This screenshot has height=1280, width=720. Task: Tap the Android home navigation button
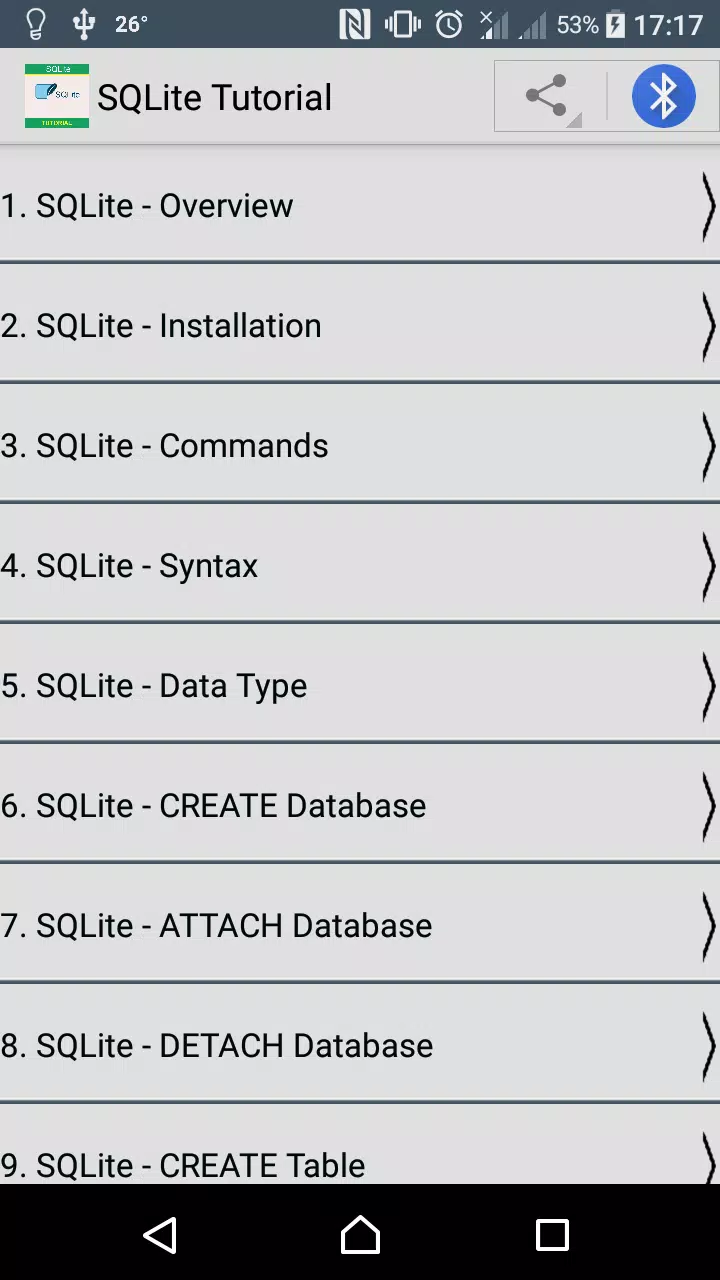pyautogui.click(x=360, y=1236)
